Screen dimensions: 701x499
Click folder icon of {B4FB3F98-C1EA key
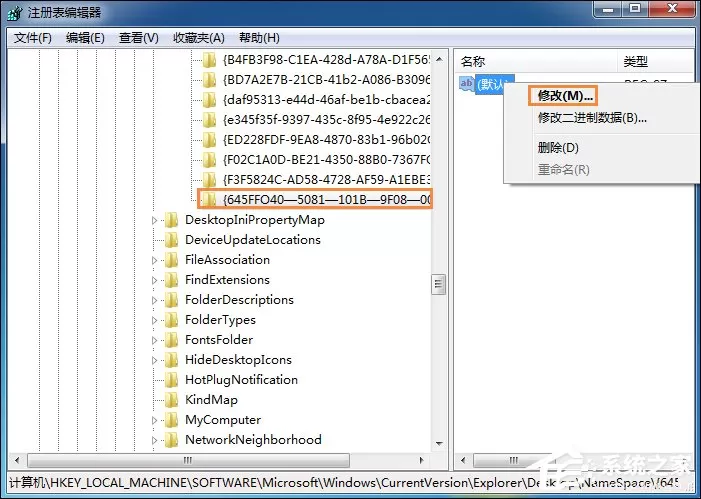[x=209, y=60]
